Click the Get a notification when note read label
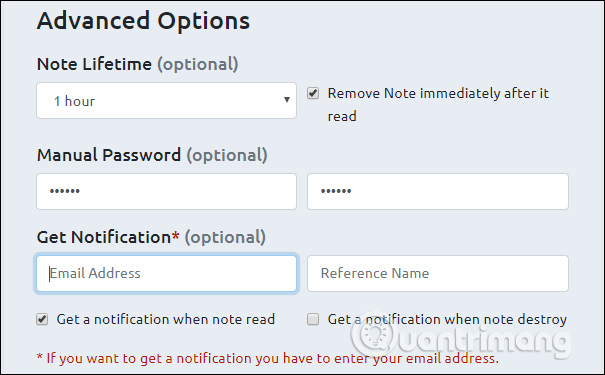Image resolution: width=605 pixels, height=375 pixels. (166, 319)
